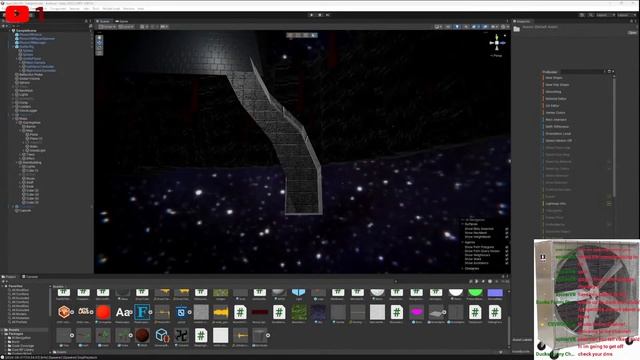Toggle Show HeightMesh checkbox
This screenshot has height=360, width=640.
point(507,237)
